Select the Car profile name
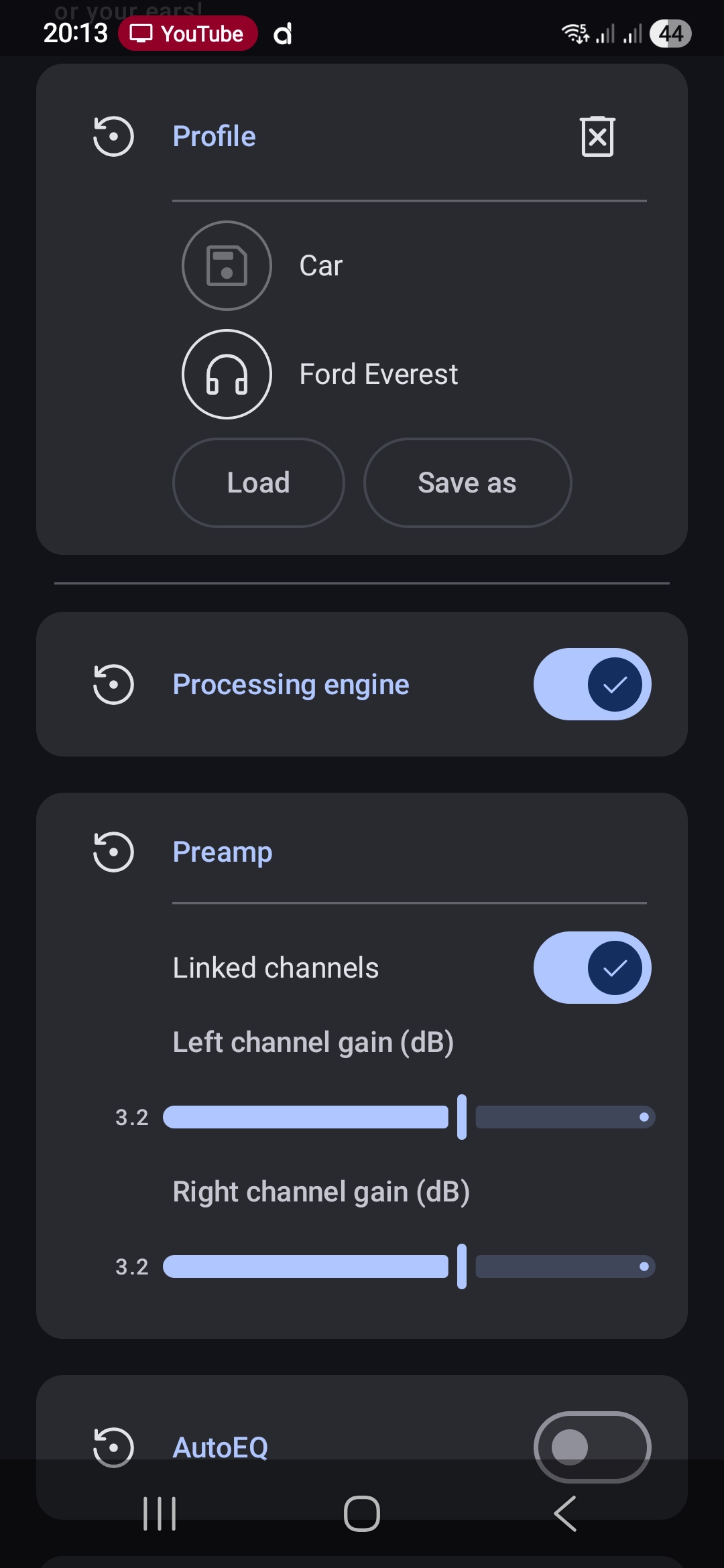Image resolution: width=724 pixels, height=1568 pixels. (x=321, y=266)
